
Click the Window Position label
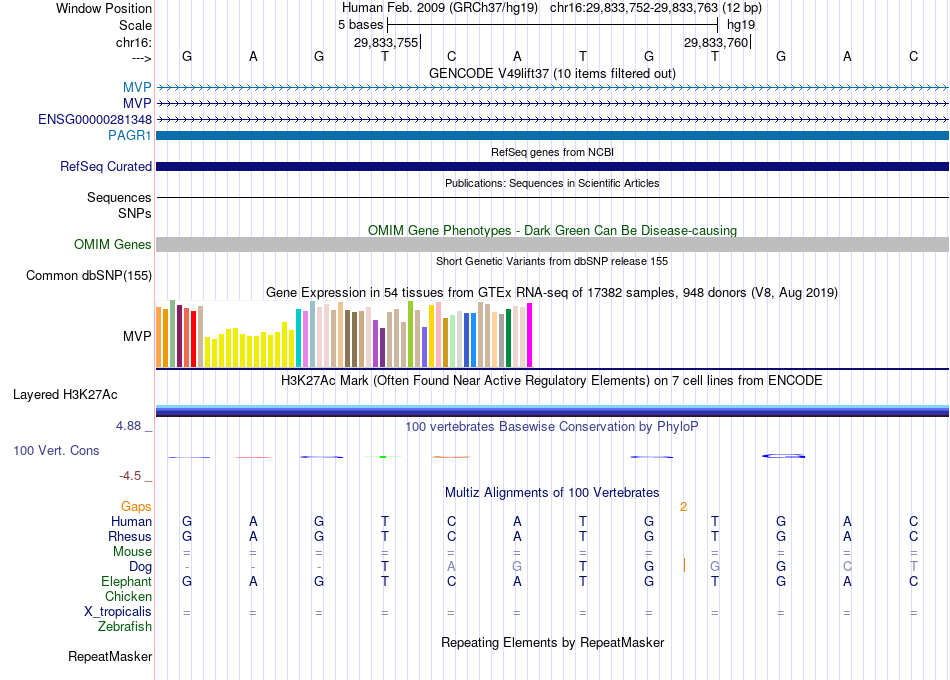pos(104,8)
